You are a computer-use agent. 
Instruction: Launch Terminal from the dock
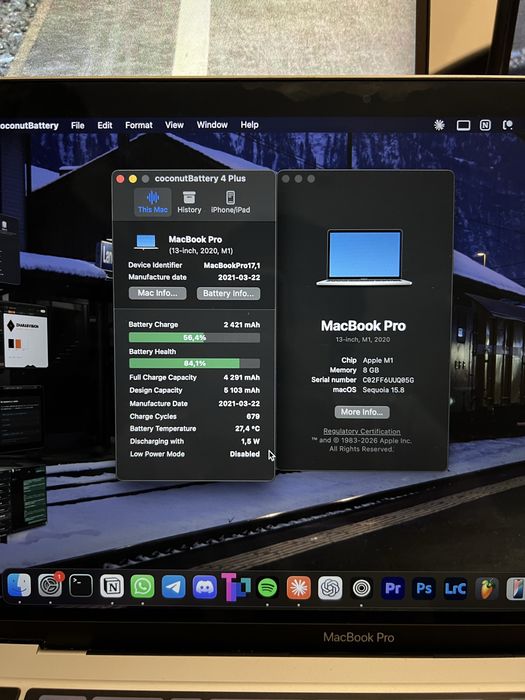coord(81,585)
